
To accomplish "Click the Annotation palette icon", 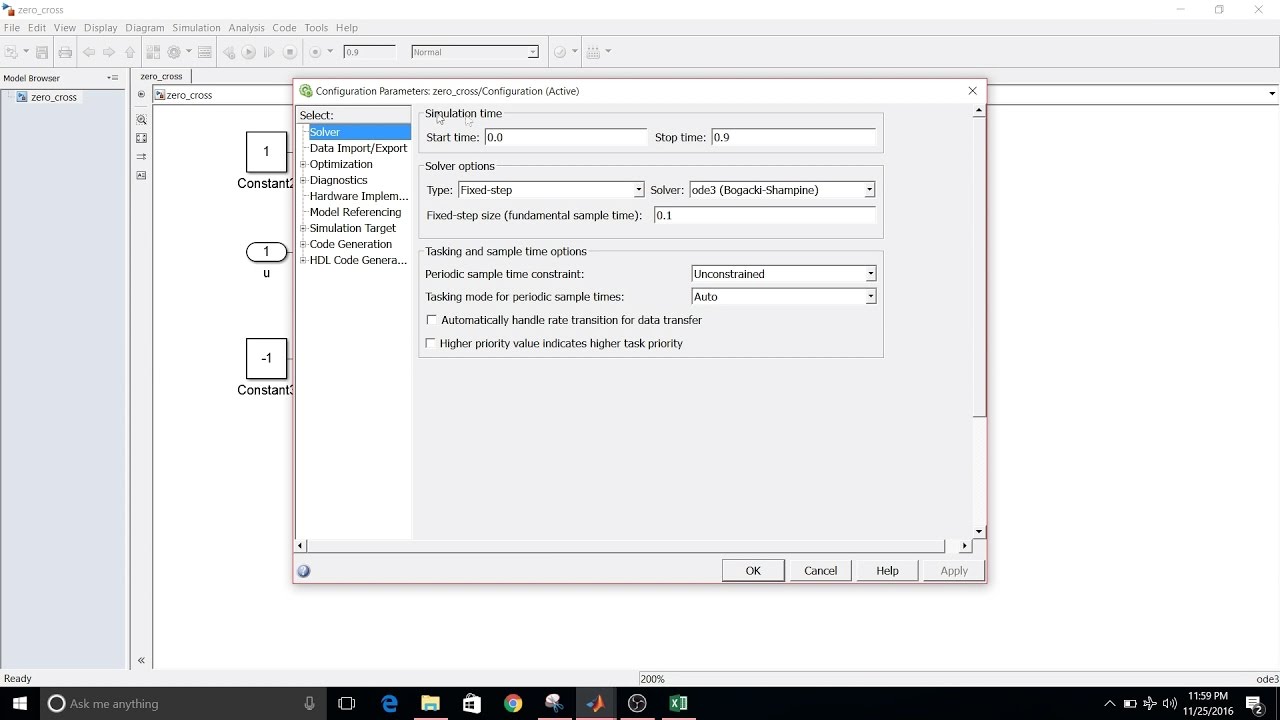I will click(141, 175).
